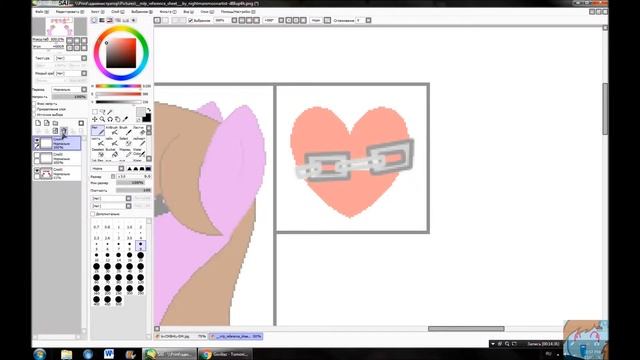Activate the Eyedropper color picker tool
The height and width of the screenshot is (360, 640).
(125, 119)
